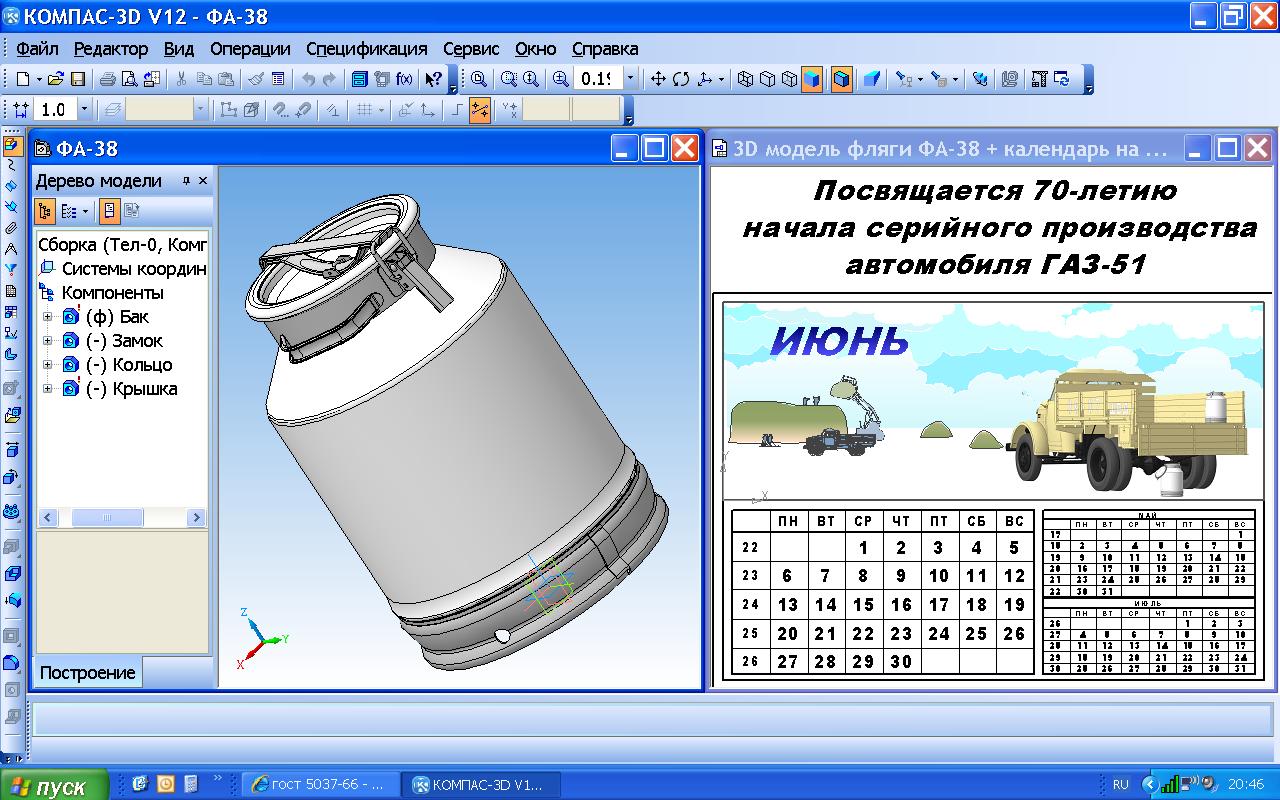This screenshot has width=1280, height=800.
Task: Open print preview with the magnifier page icon
Action: 129,79
